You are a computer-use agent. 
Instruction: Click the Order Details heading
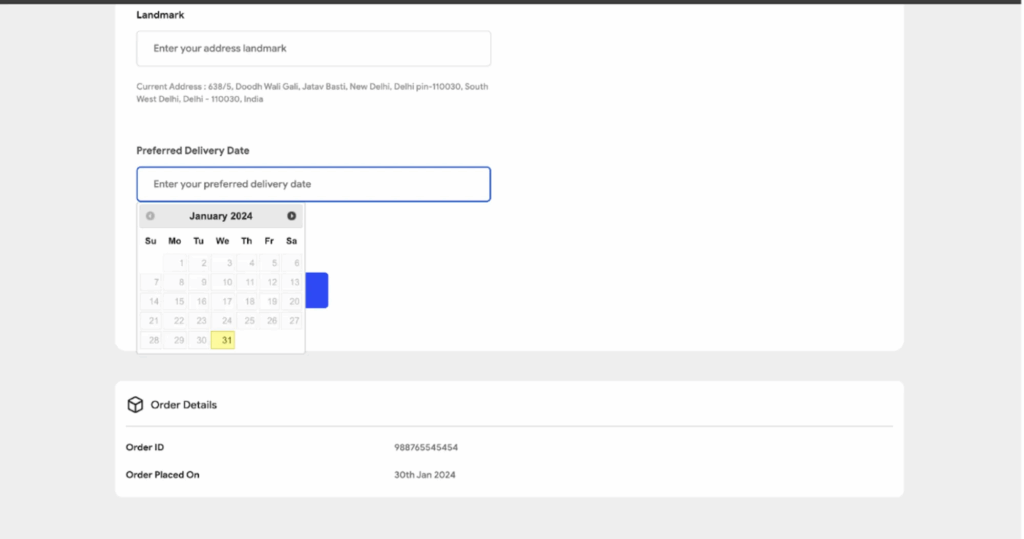(x=183, y=405)
